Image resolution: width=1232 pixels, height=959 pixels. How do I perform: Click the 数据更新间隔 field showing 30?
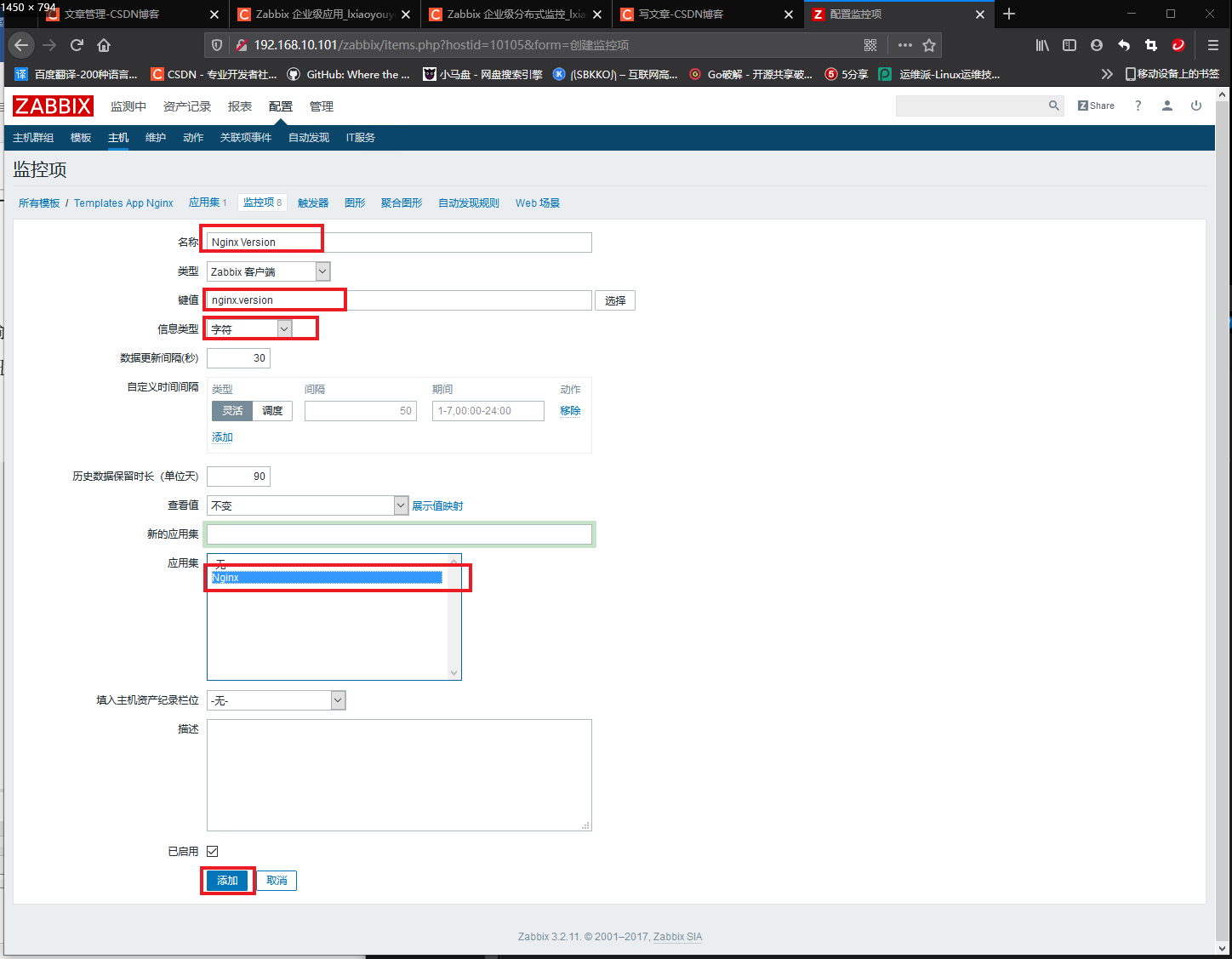(x=238, y=358)
